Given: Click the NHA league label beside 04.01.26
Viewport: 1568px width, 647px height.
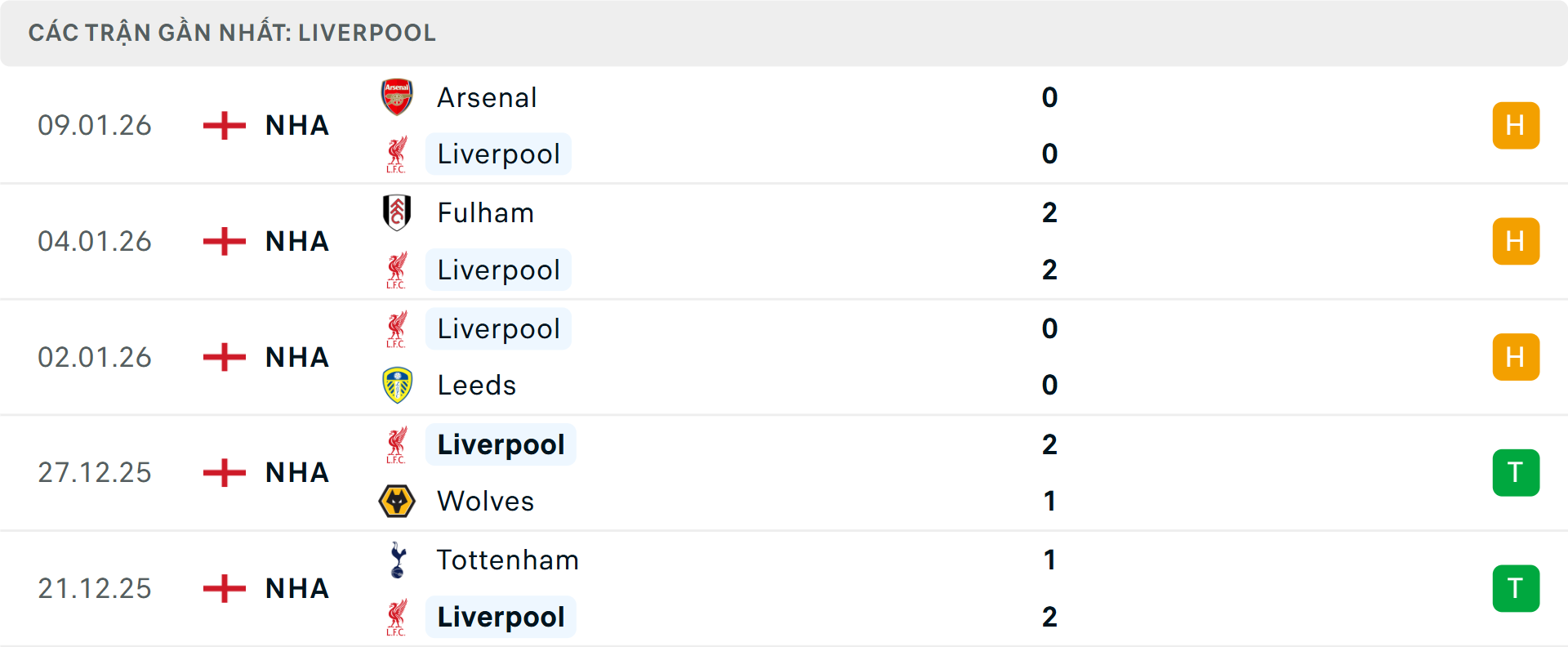Looking at the screenshot, I should pos(296,241).
